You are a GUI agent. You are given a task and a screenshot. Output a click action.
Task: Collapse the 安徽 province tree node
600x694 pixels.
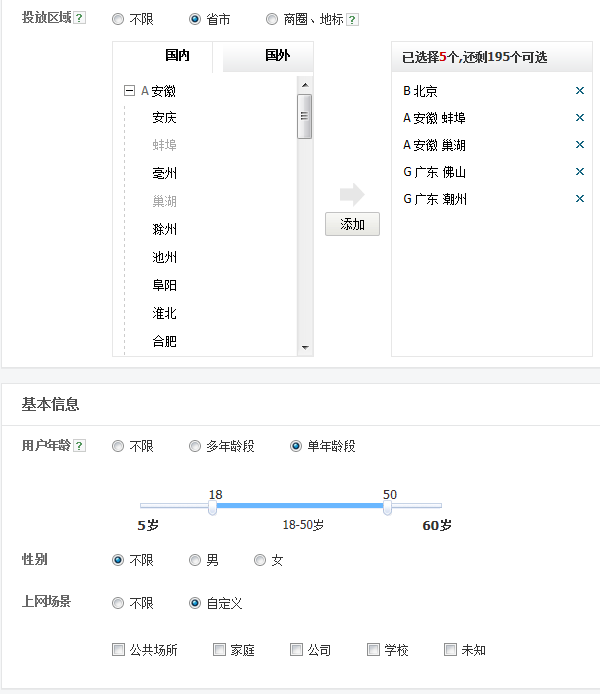pos(128,91)
